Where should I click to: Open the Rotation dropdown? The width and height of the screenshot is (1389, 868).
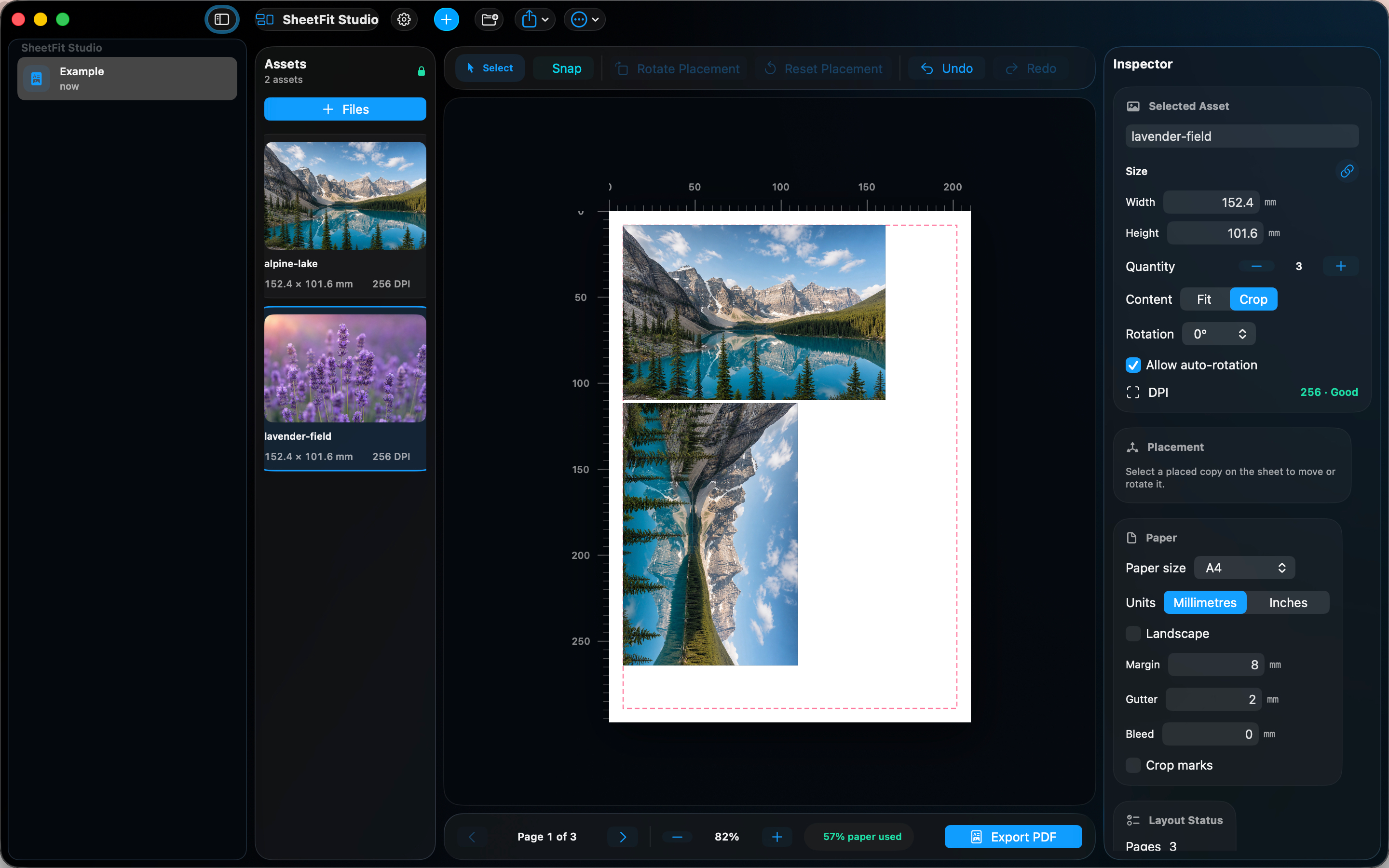(x=1219, y=334)
